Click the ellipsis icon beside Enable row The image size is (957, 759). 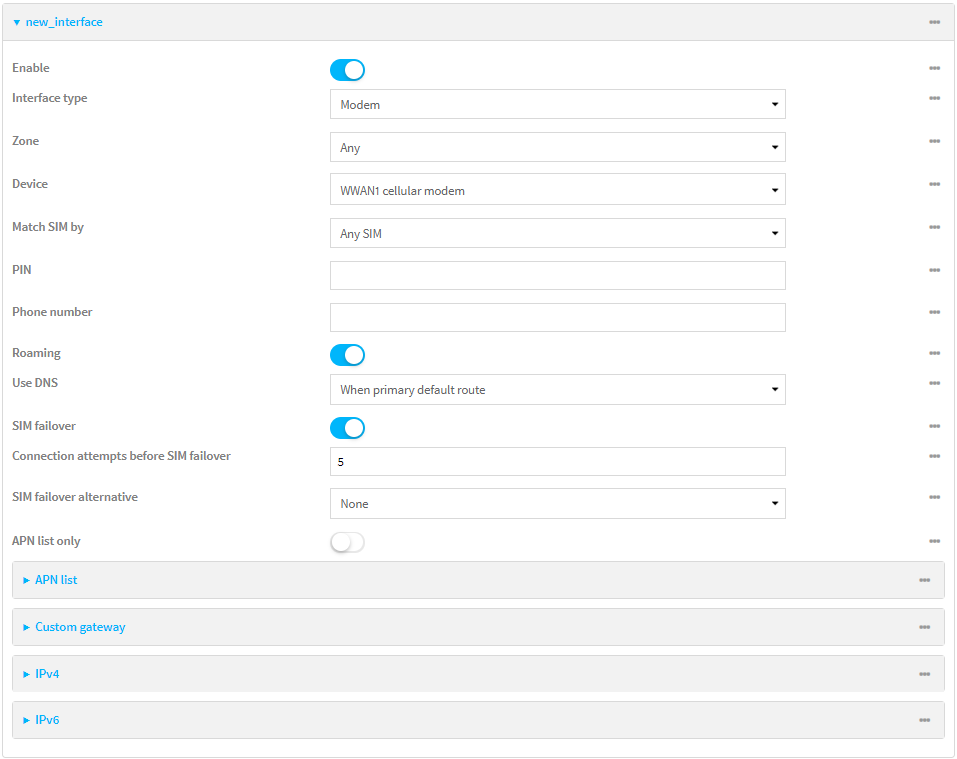(934, 68)
